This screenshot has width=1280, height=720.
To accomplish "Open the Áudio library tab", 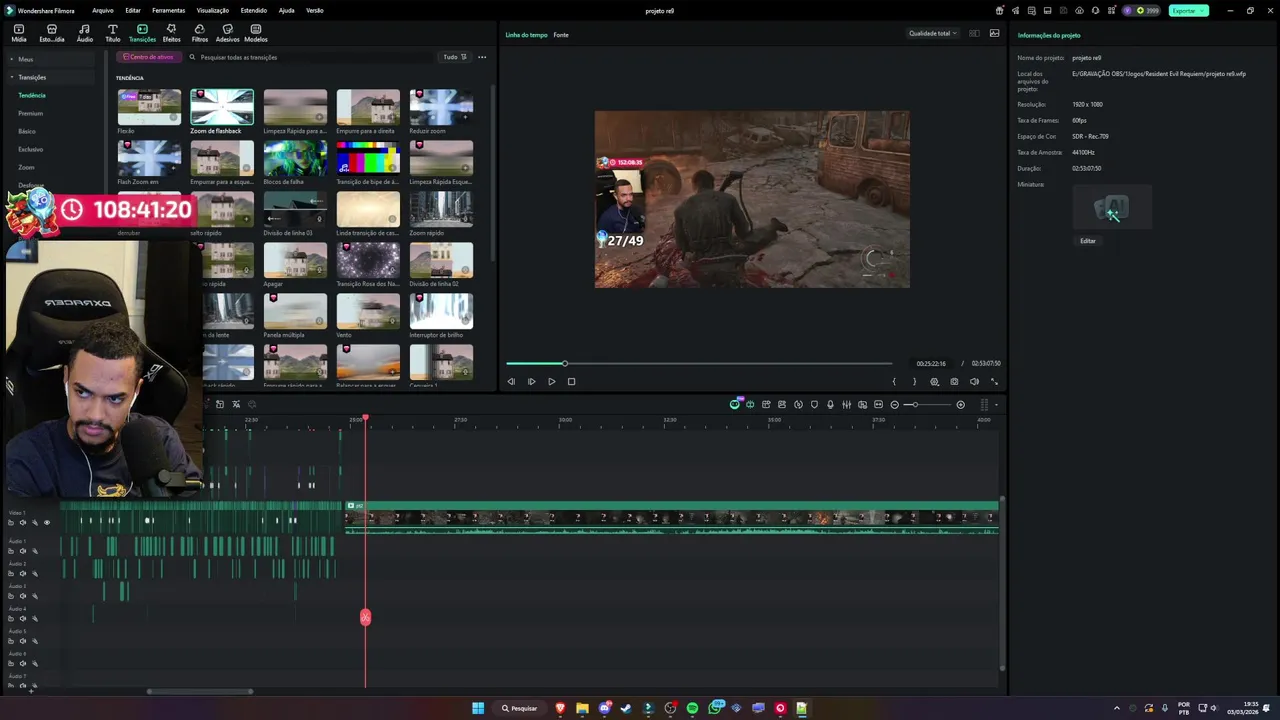I will 85,33.
